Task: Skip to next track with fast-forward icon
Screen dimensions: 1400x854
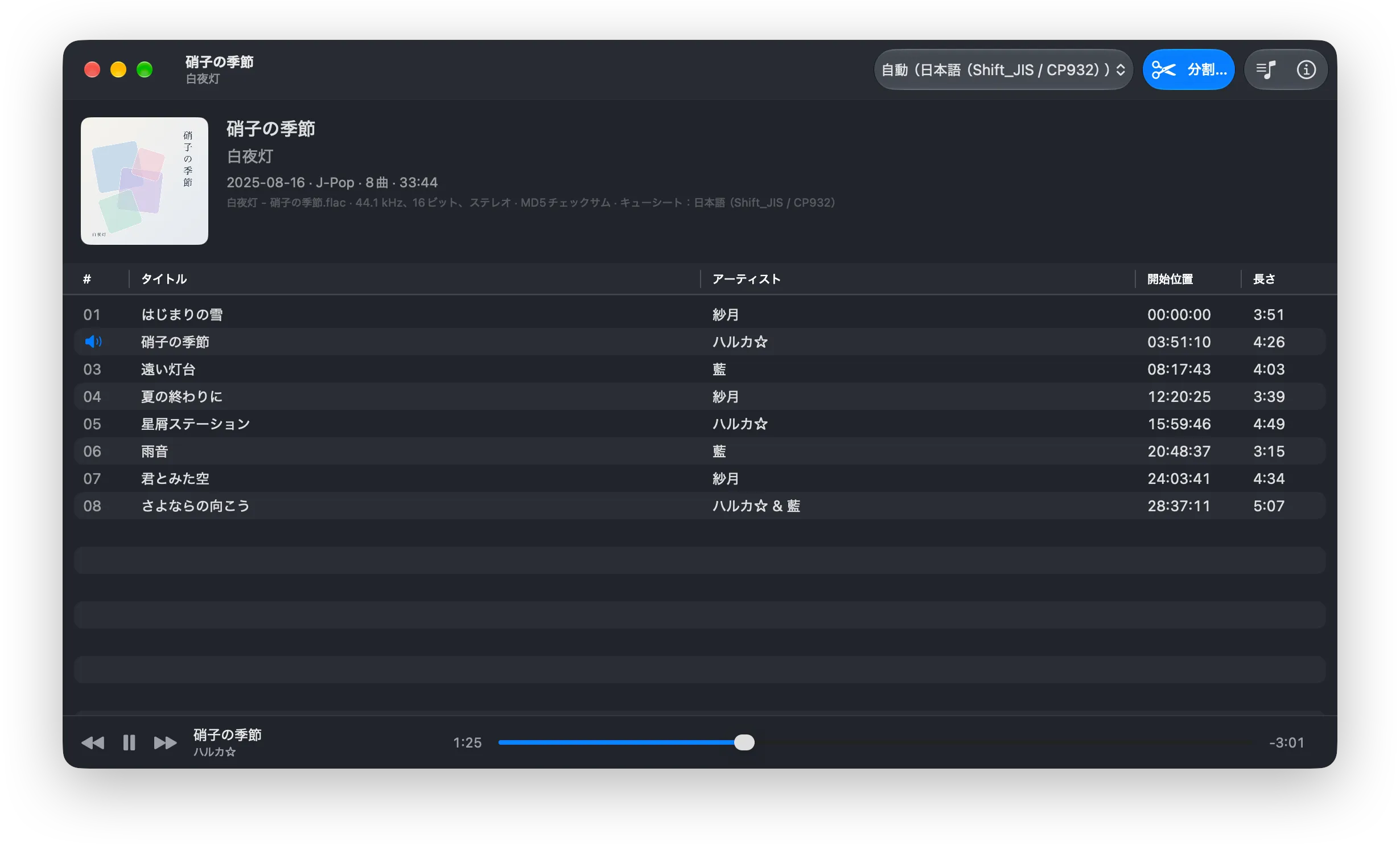Action: (x=165, y=742)
